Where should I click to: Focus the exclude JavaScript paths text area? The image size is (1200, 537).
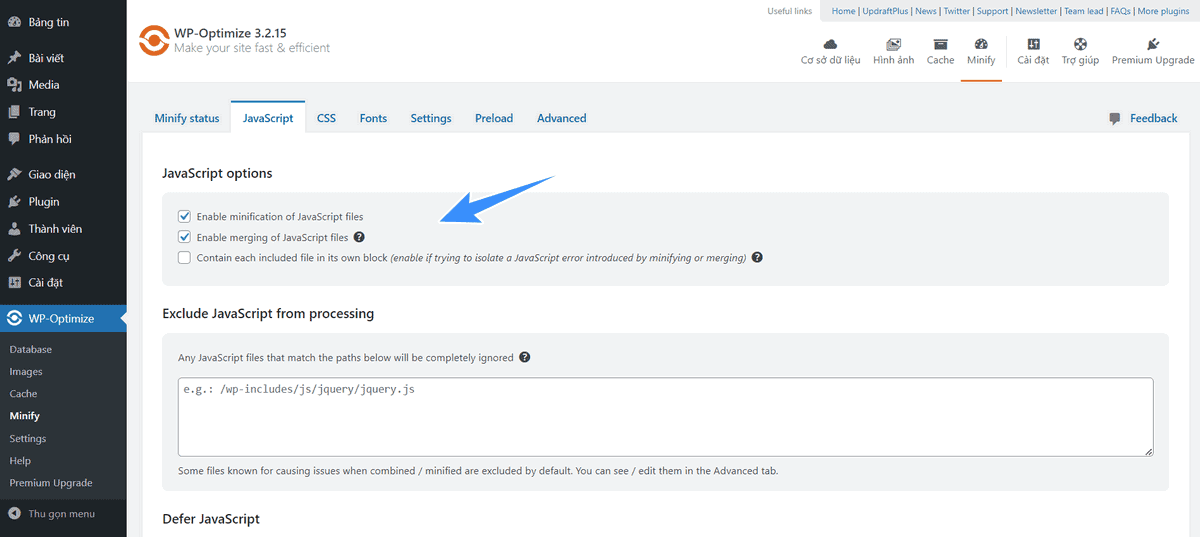666,417
